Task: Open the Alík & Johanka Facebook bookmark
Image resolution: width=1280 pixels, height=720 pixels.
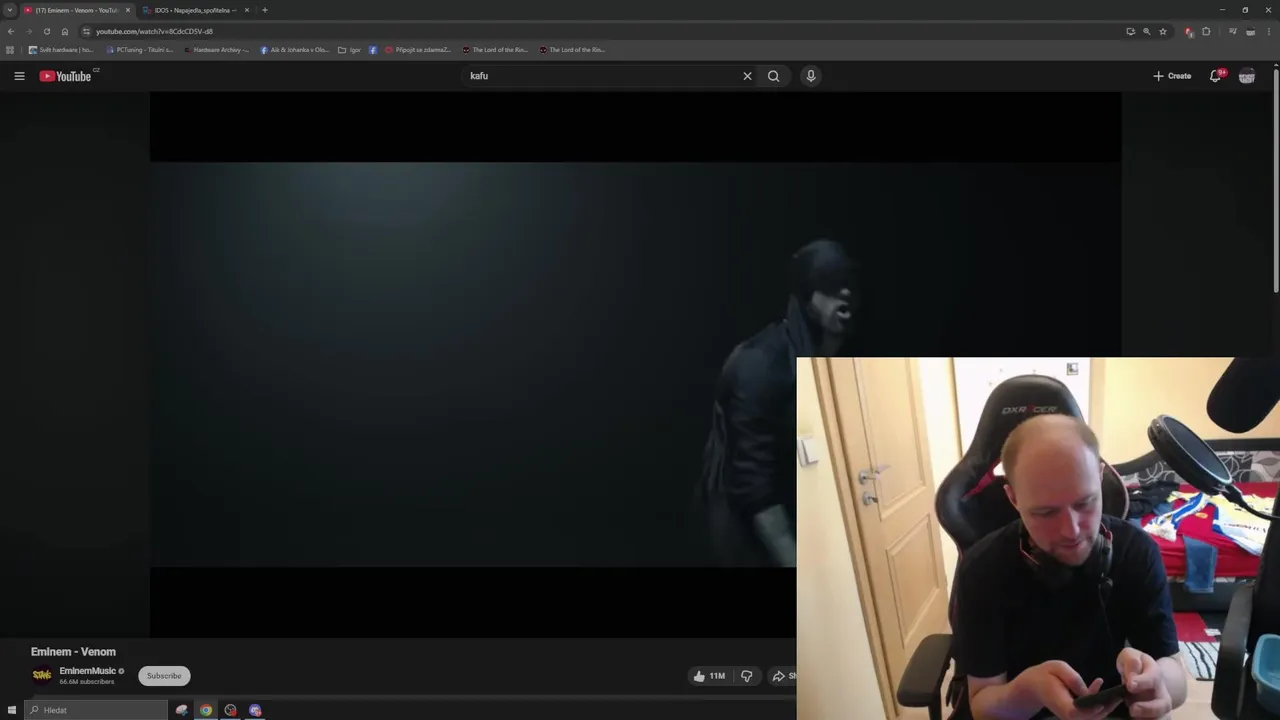Action: click(294, 50)
